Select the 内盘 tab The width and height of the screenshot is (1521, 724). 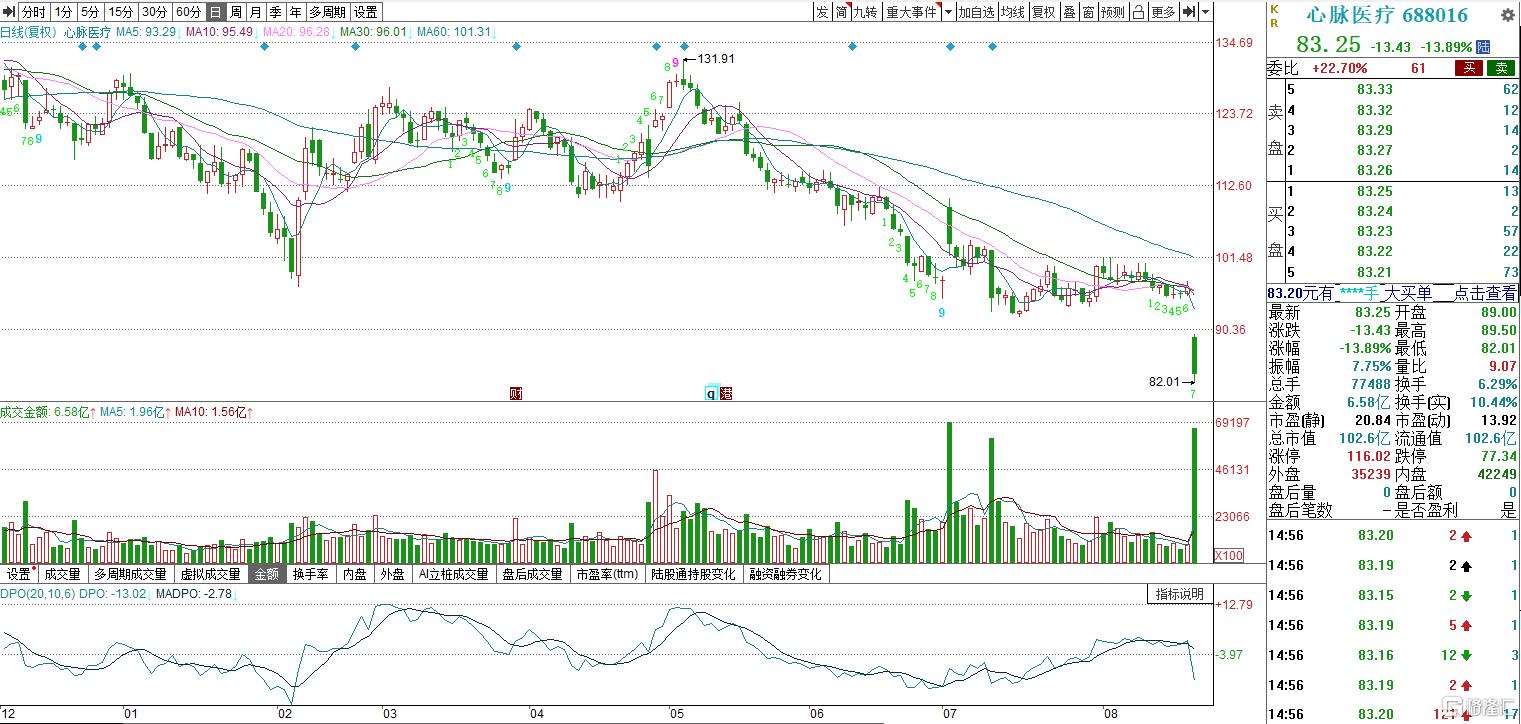click(355, 574)
